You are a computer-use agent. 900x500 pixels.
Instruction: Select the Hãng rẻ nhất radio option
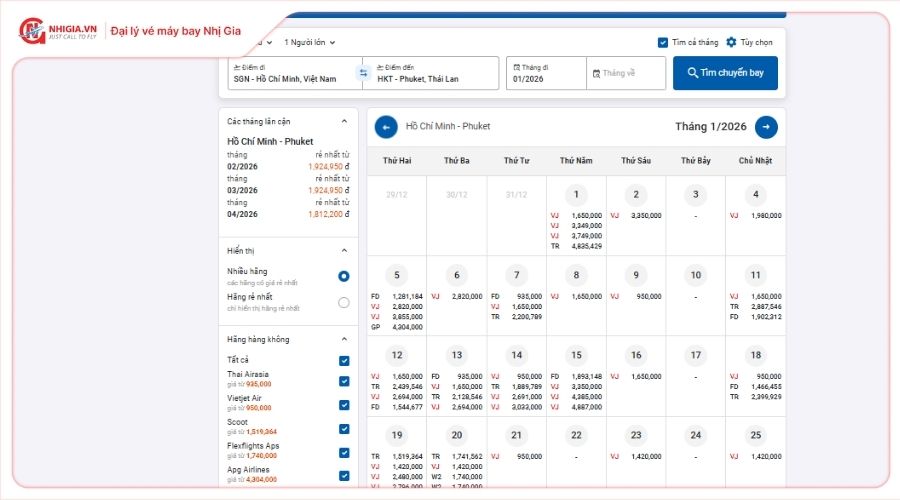point(344,302)
